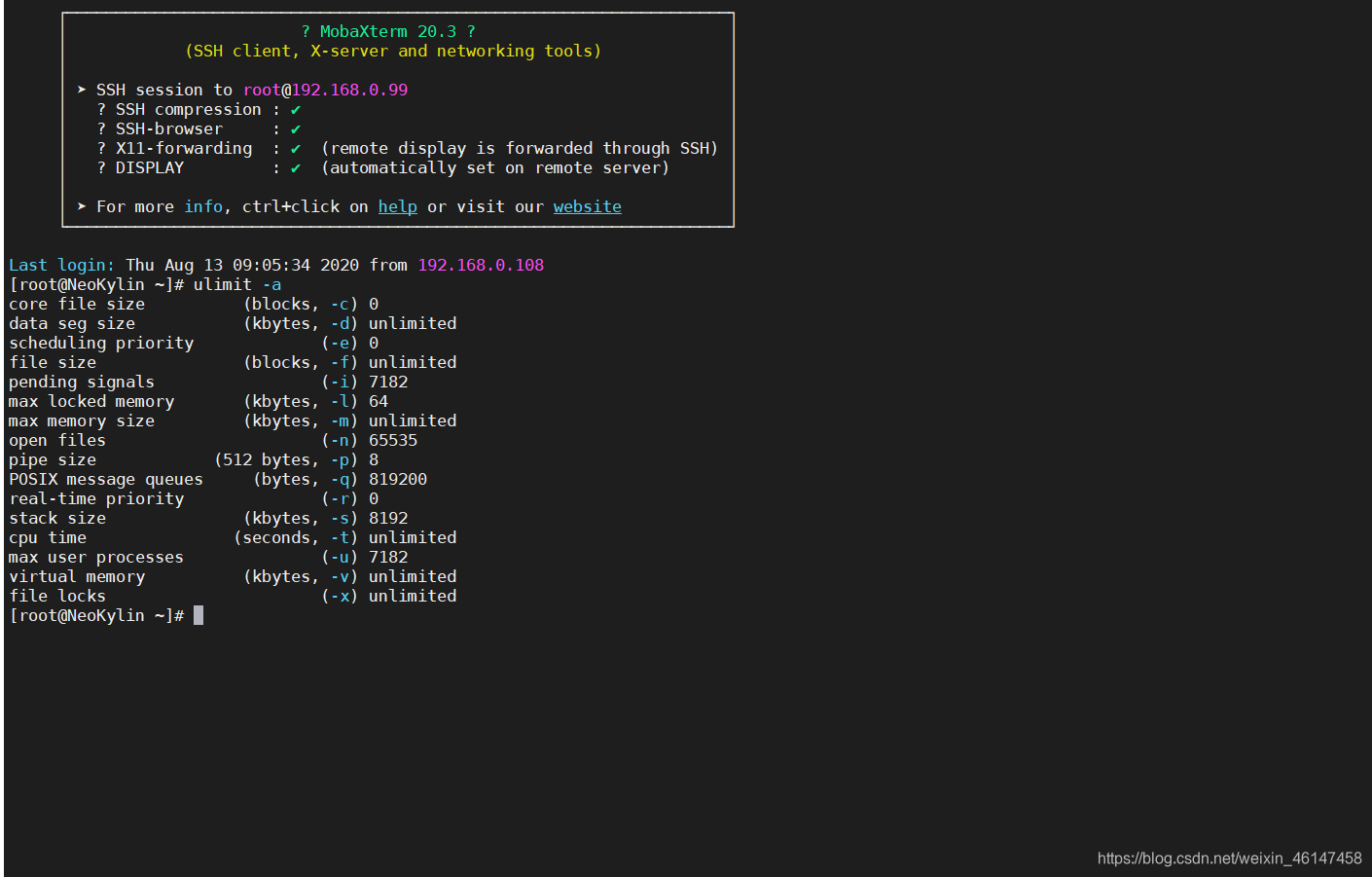Image resolution: width=1372 pixels, height=877 pixels.
Task: Click the 'scheduling priority' row label
Action: point(101,343)
